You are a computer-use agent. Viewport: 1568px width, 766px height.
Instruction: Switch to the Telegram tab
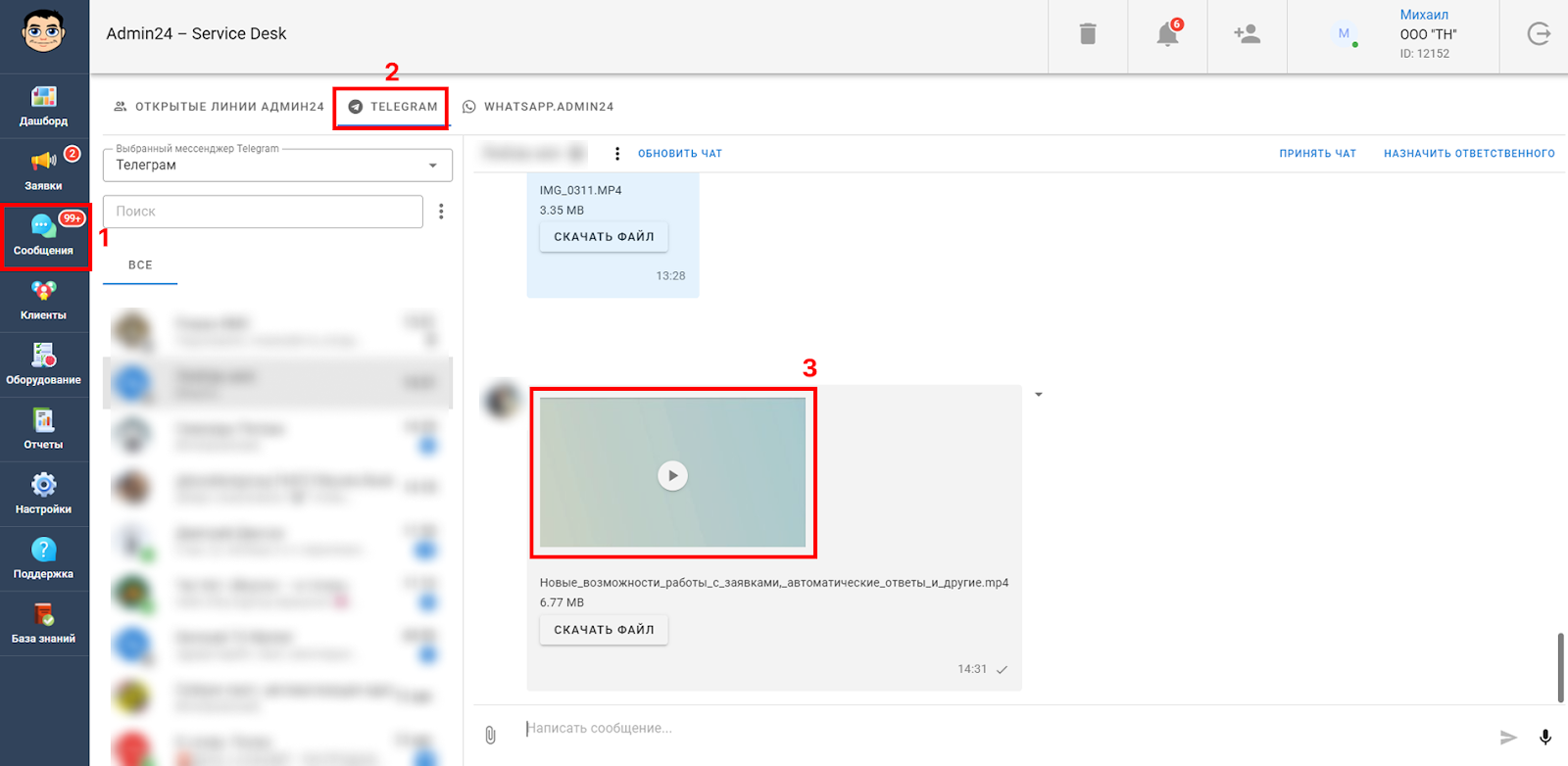point(393,107)
